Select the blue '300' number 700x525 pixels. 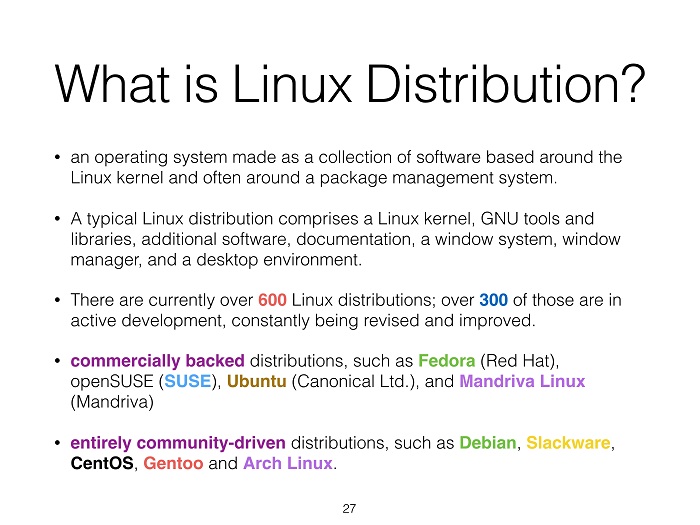(493, 300)
